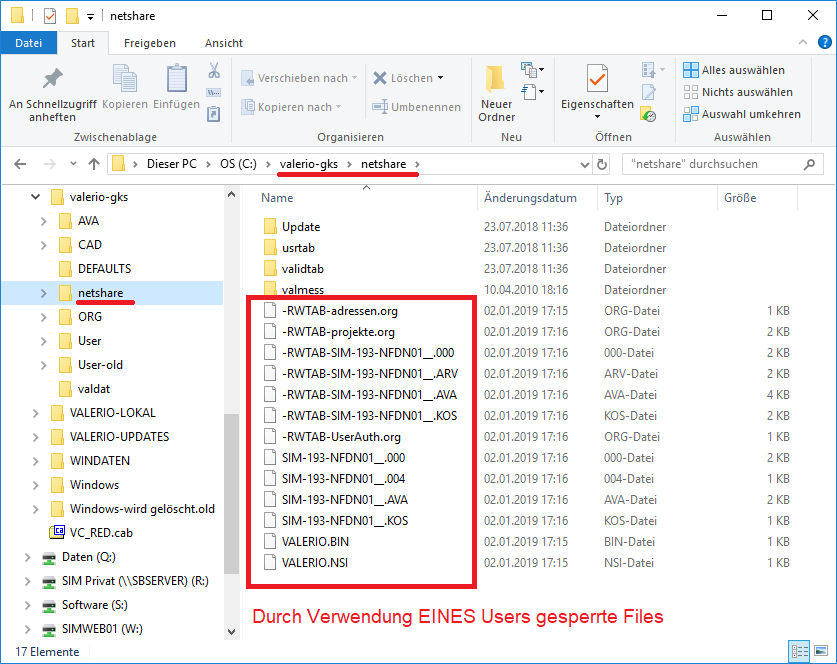This screenshot has width=837, height=664.
Task: Click the Einfügen clipboard icon
Action: [176, 78]
